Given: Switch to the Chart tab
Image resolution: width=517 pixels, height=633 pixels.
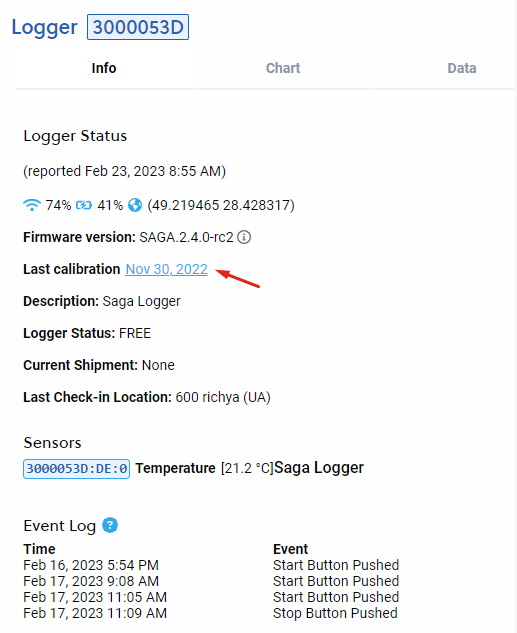Looking at the screenshot, I should click(283, 68).
